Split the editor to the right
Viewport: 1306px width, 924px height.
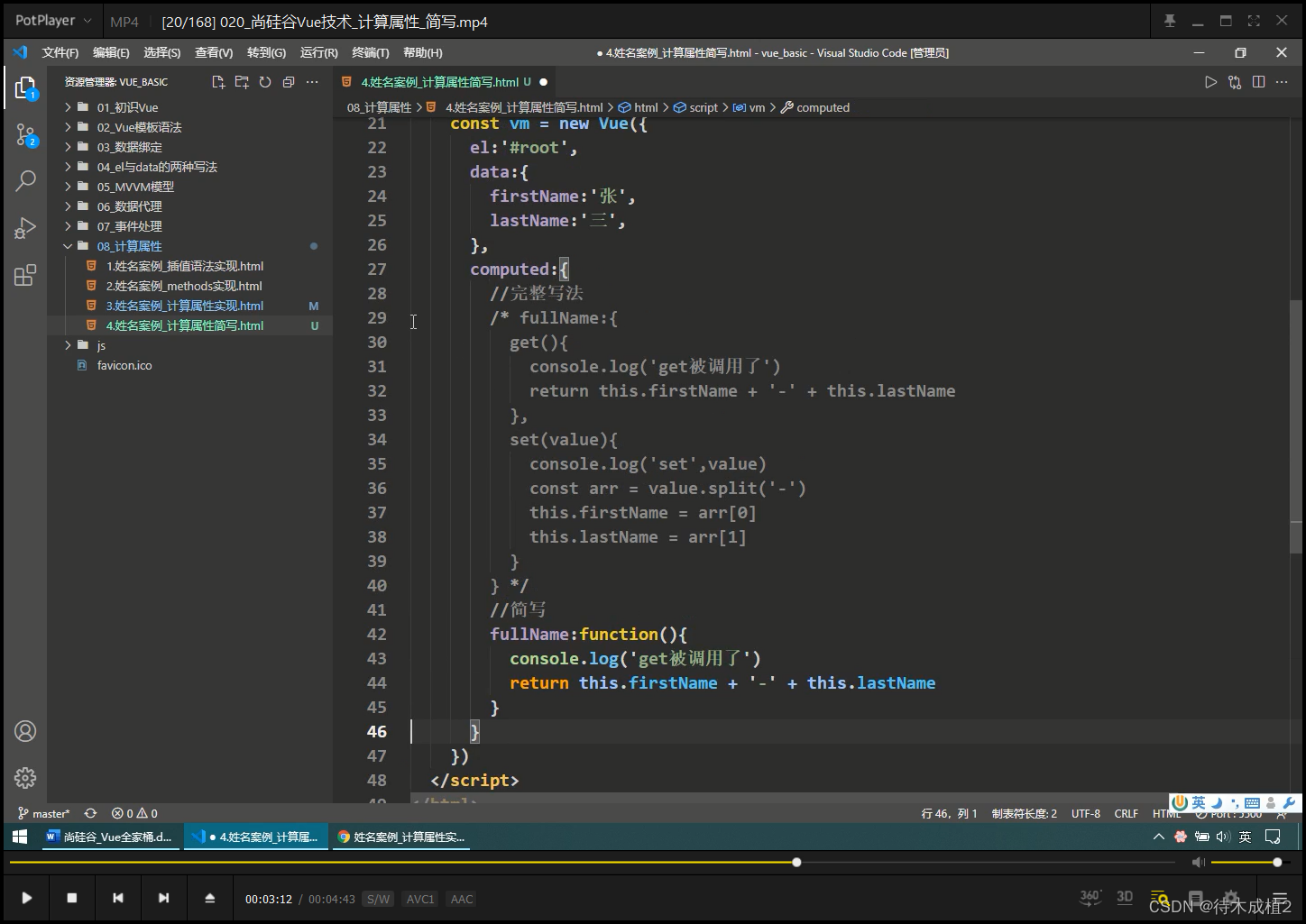click(x=1258, y=82)
